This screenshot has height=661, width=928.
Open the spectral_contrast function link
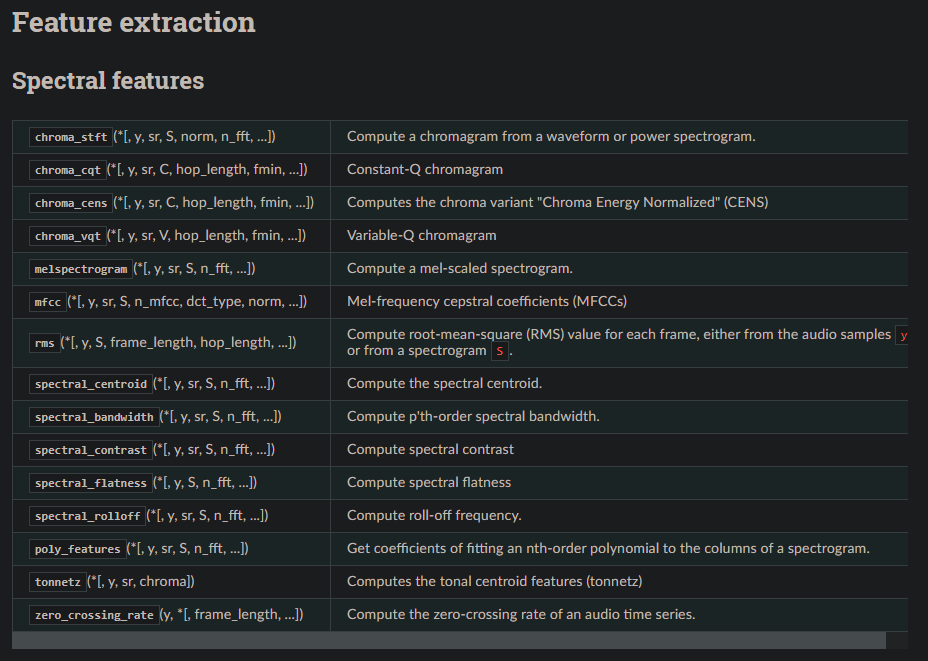point(91,450)
